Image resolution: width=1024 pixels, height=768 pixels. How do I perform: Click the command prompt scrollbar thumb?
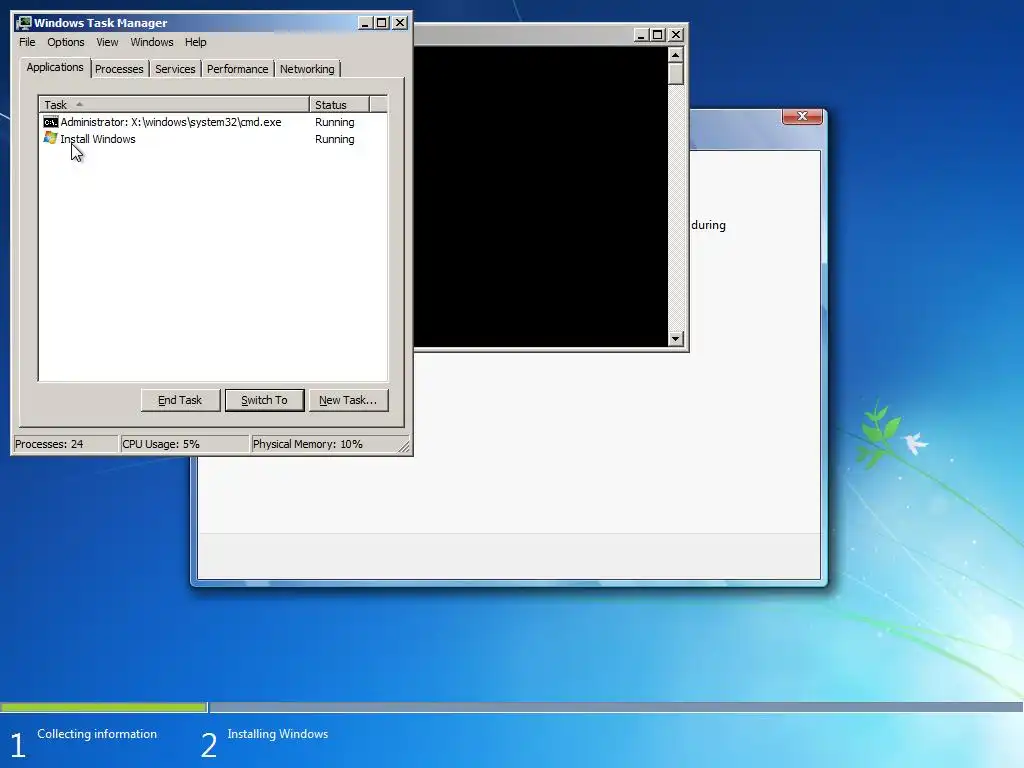point(675,74)
